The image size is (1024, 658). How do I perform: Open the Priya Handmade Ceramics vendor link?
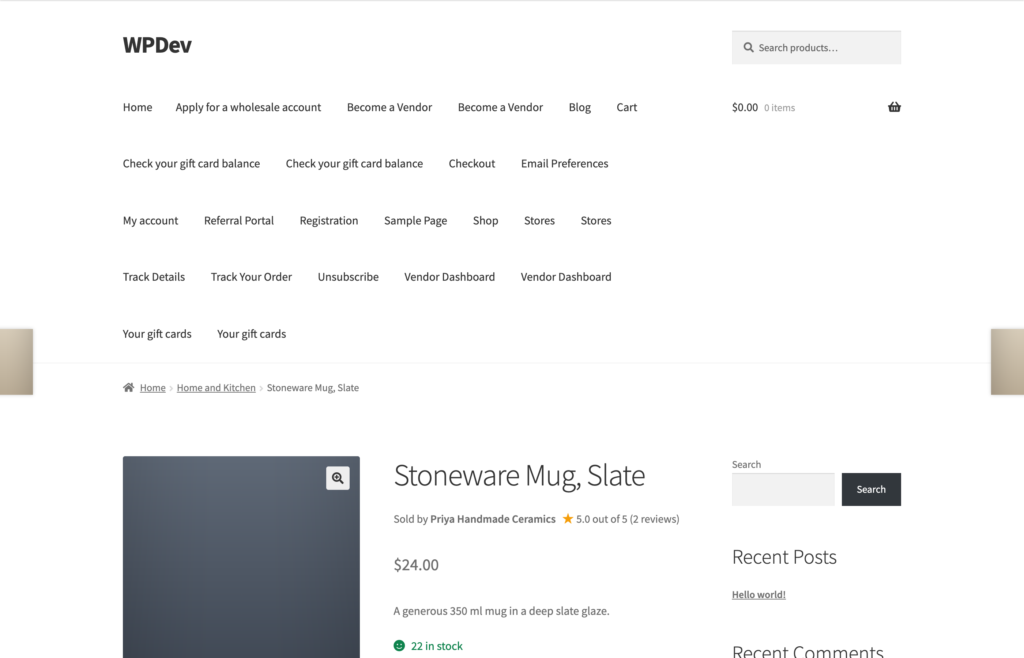492,519
